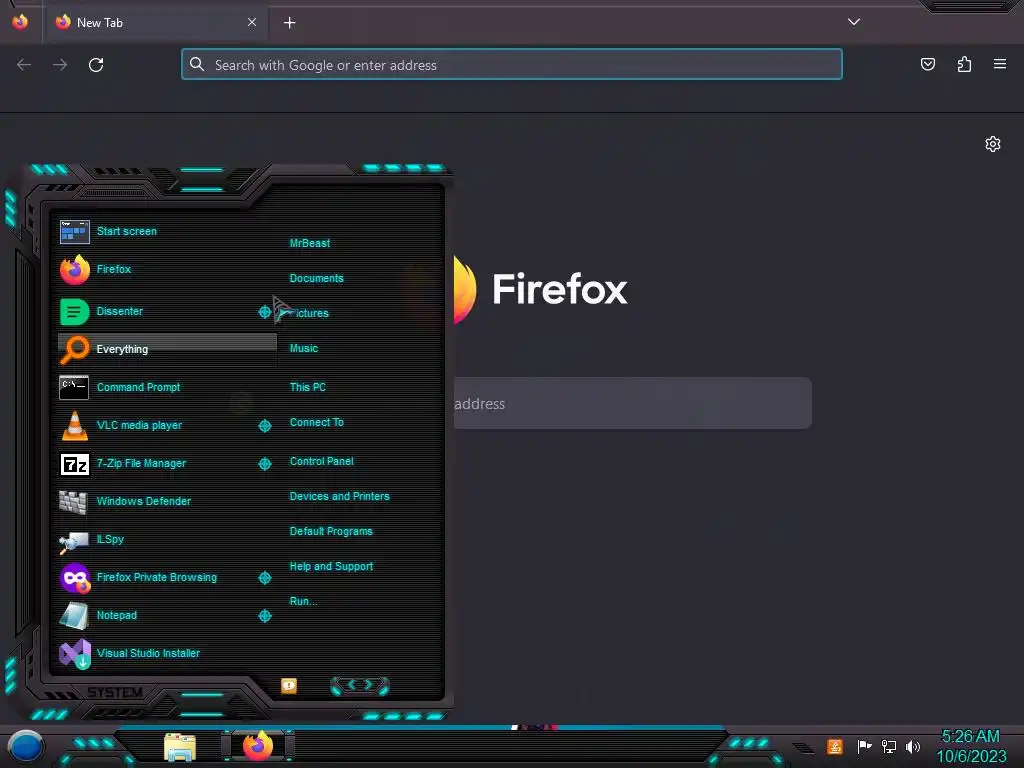Launch Notepad from start menu
The image size is (1024, 768).
coord(157,615)
